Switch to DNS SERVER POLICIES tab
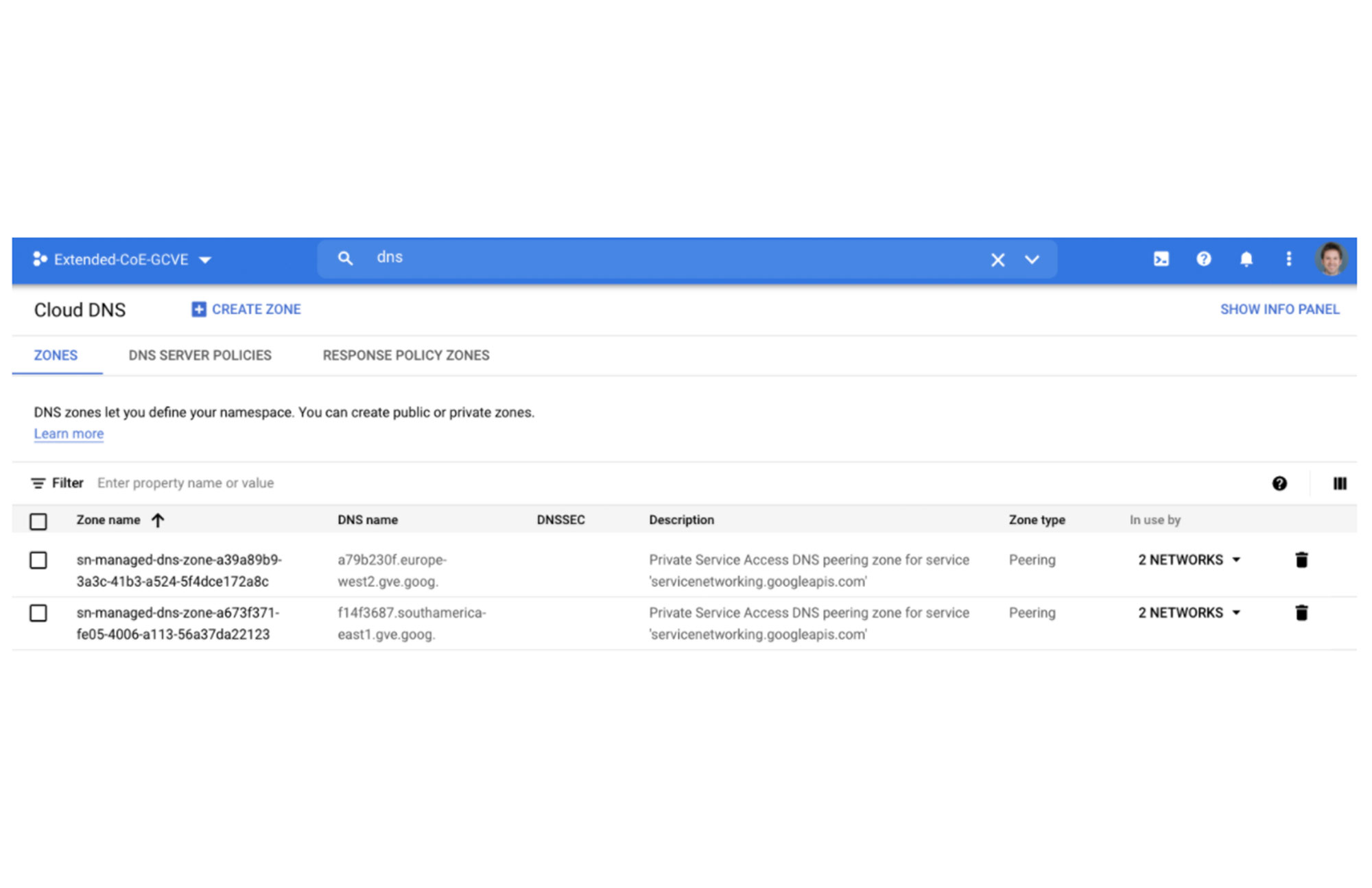The height and width of the screenshot is (888, 1372). 199,355
